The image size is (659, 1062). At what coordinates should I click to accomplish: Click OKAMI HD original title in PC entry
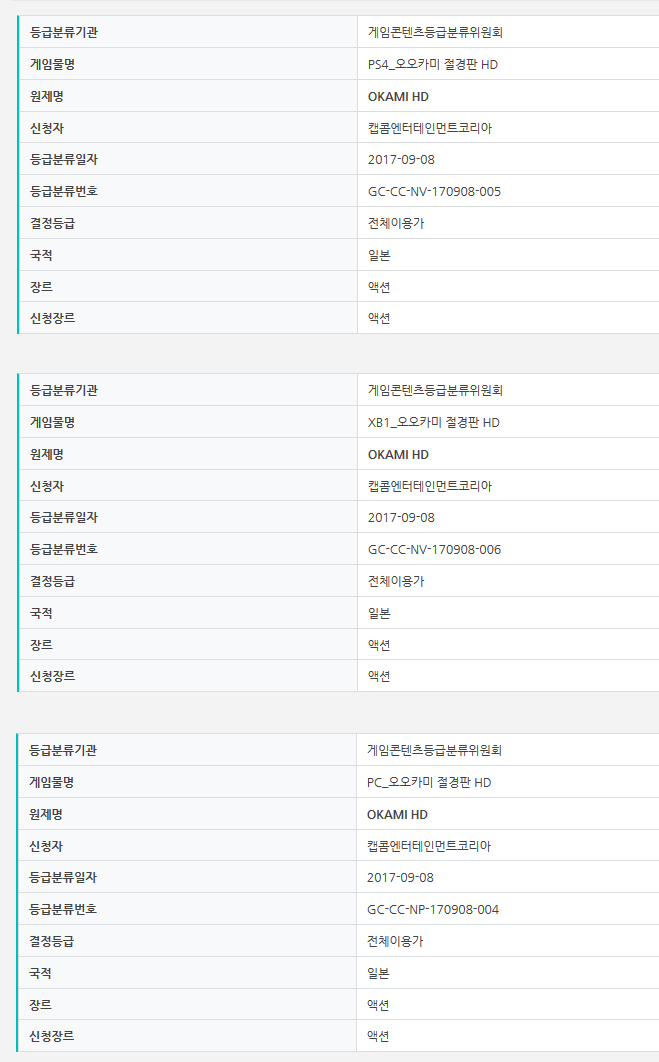[x=398, y=814]
